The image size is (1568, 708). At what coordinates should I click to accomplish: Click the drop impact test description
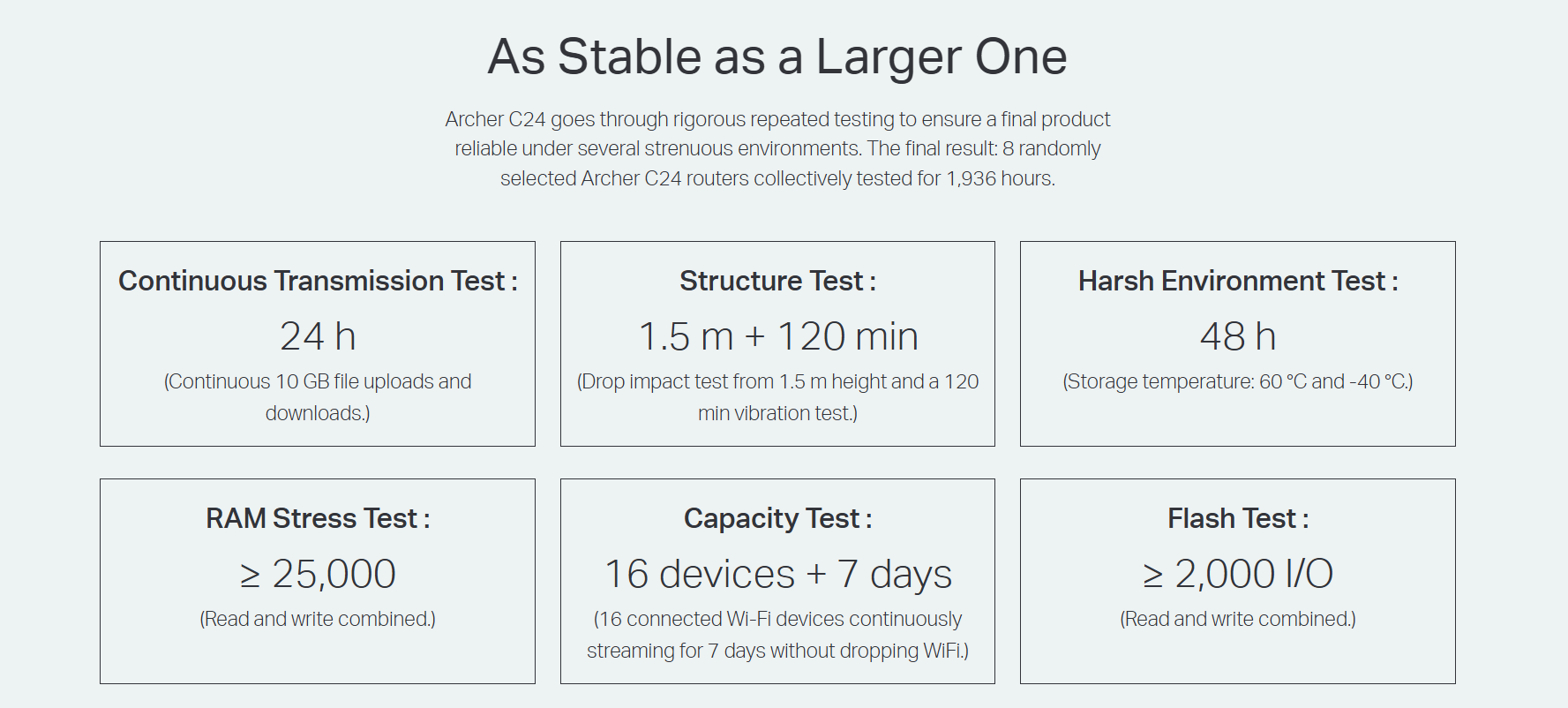(777, 396)
